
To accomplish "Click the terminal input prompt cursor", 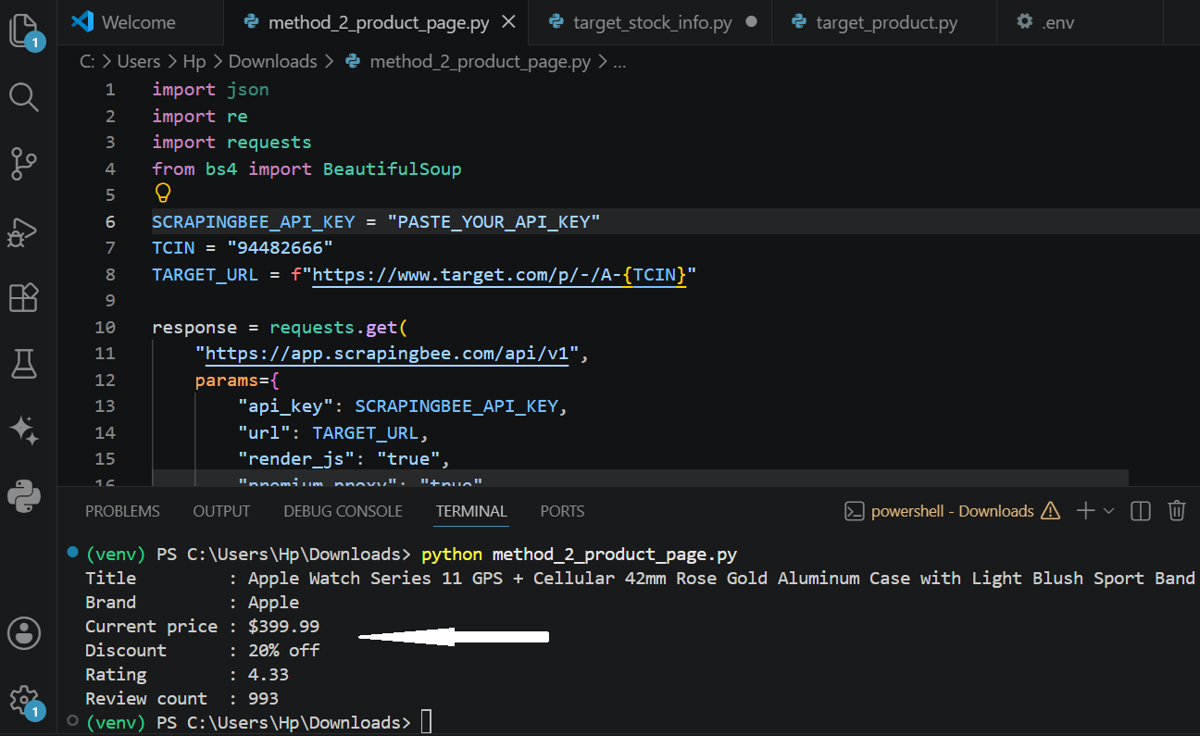I will 427,722.
